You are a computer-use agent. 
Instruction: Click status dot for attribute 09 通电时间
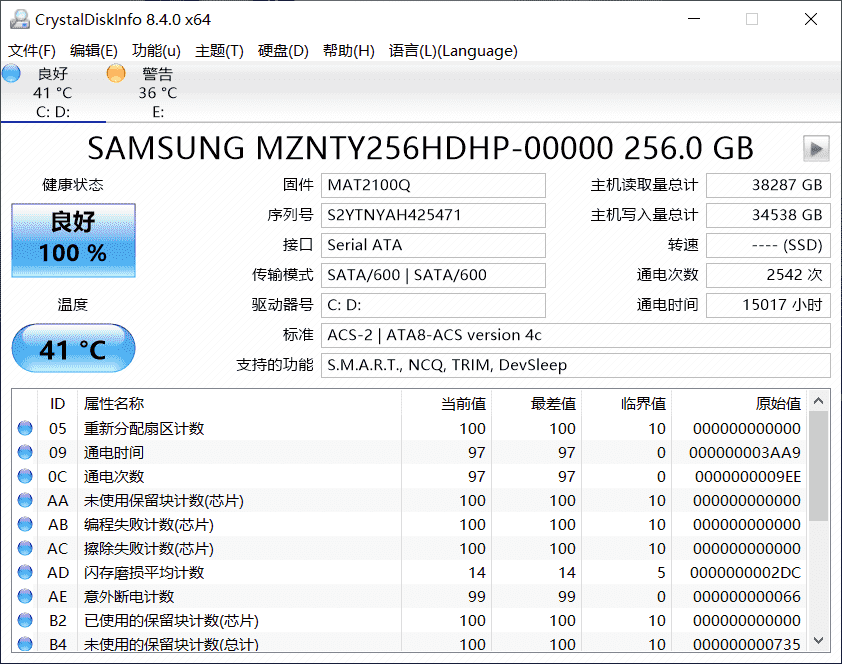[25, 453]
